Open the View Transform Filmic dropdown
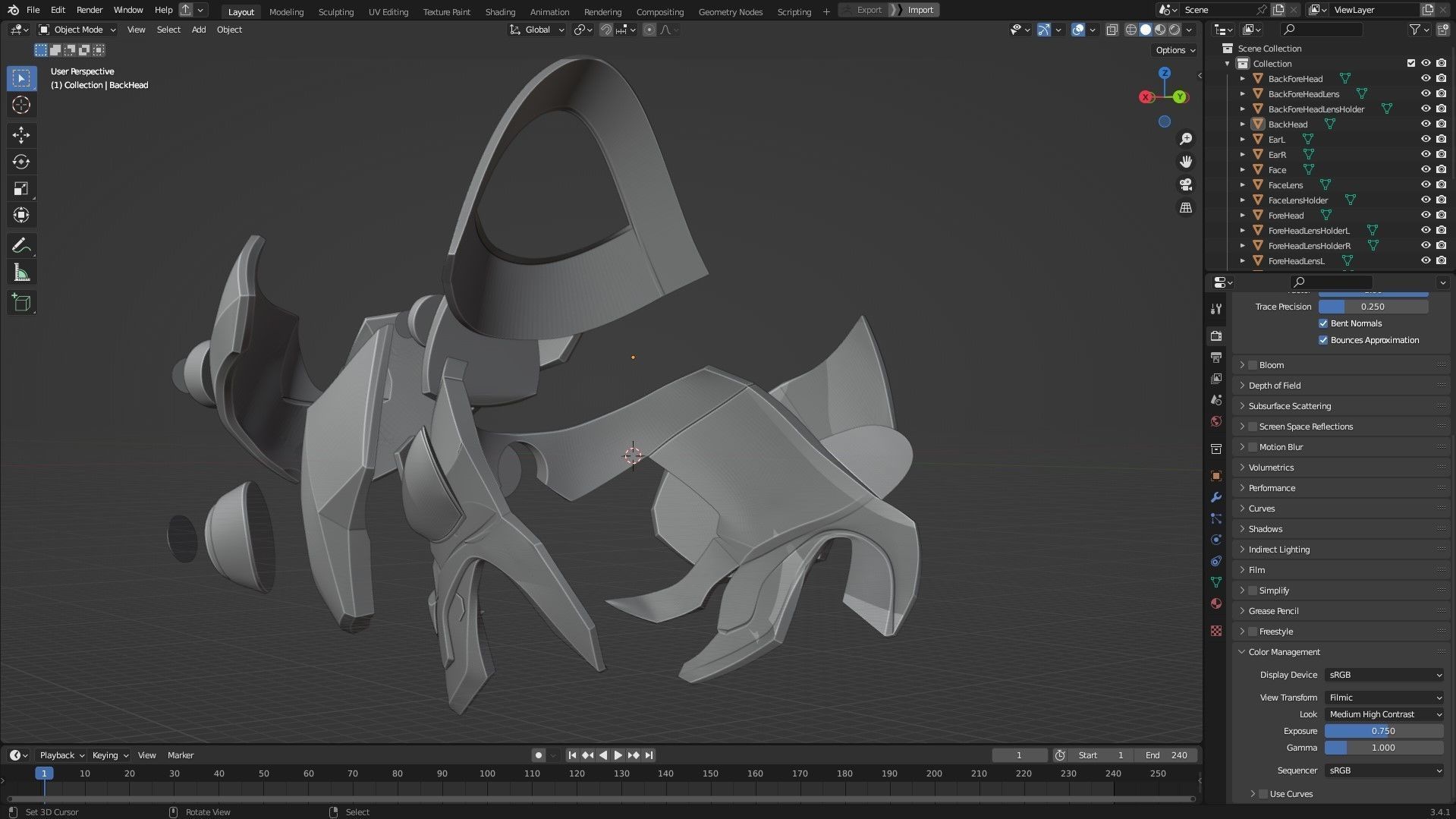The image size is (1456, 819). pos(1385,698)
